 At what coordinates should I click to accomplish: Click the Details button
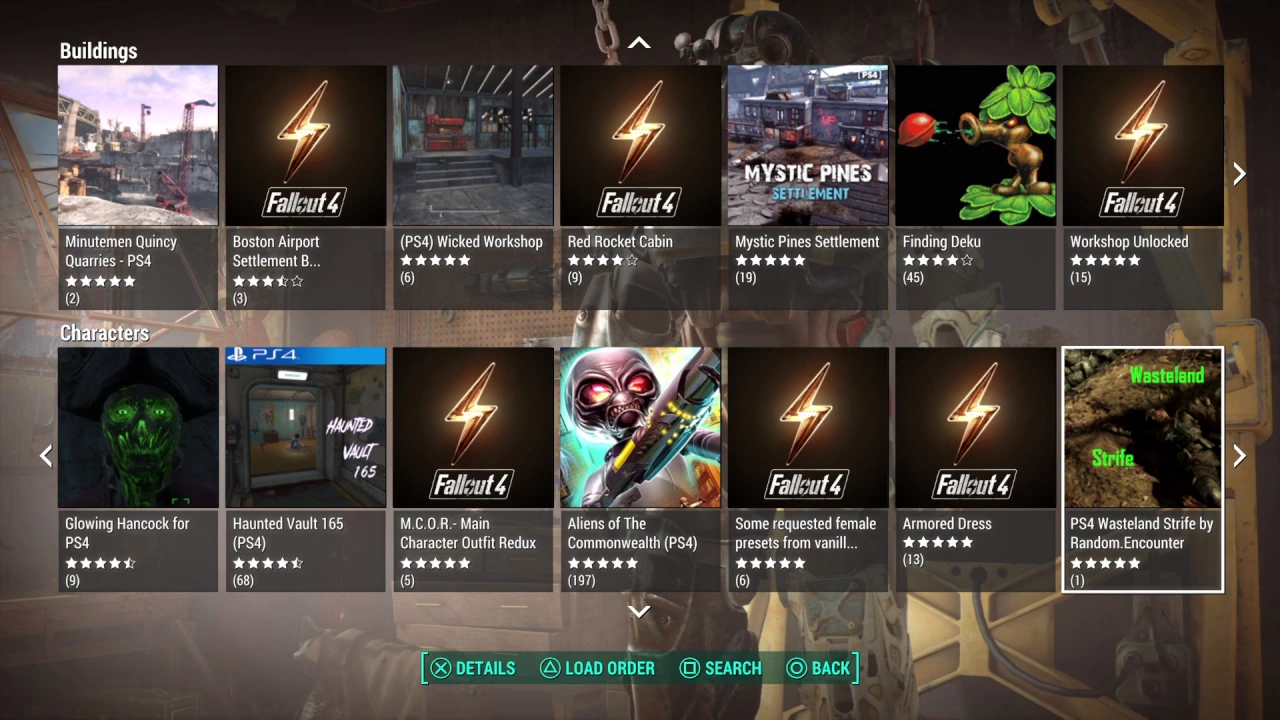click(473, 668)
